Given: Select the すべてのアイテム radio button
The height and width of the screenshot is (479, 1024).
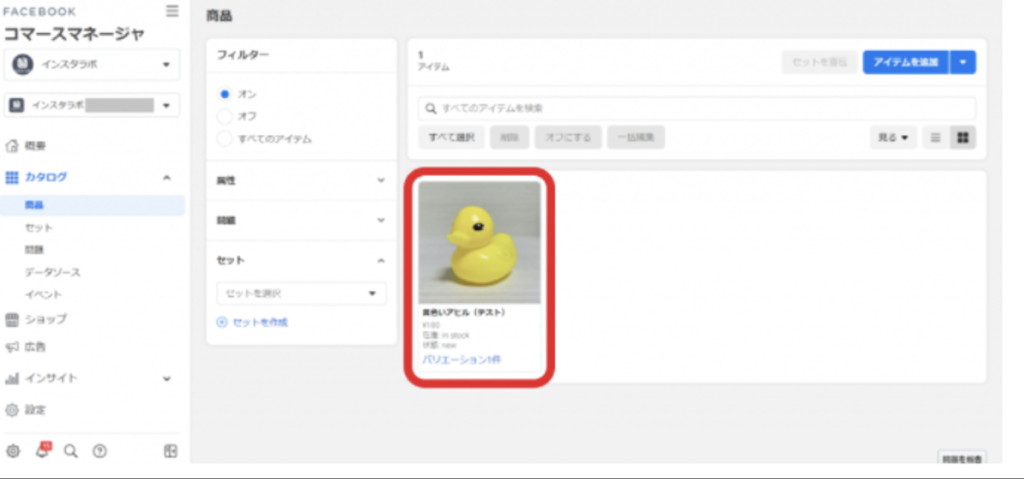Looking at the screenshot, I should pyautogui.click(x=225, y=138).
